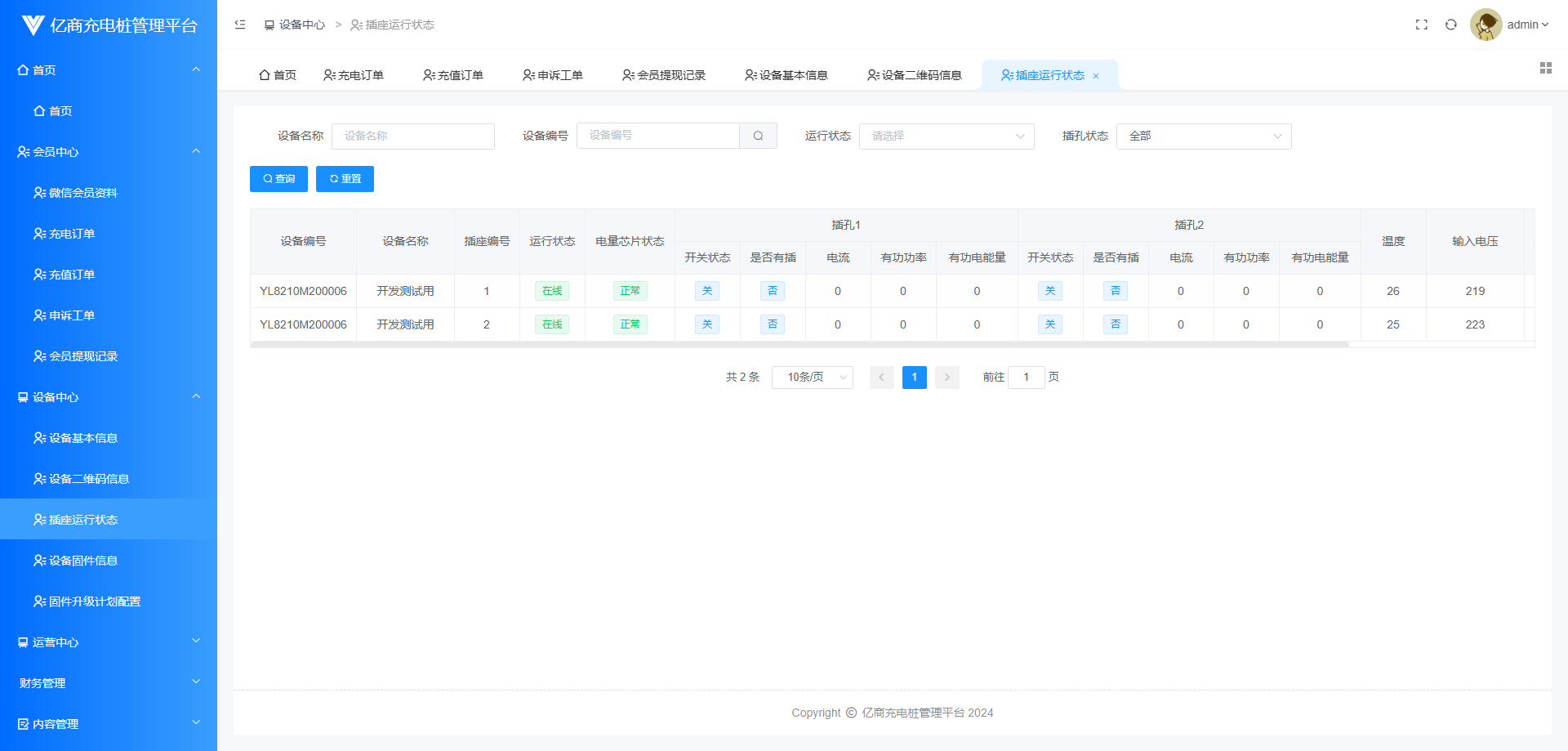Toggle fullscreen mode icon
The height and width of the screenshot is (751, 1568).
[x=1421, y=25]
